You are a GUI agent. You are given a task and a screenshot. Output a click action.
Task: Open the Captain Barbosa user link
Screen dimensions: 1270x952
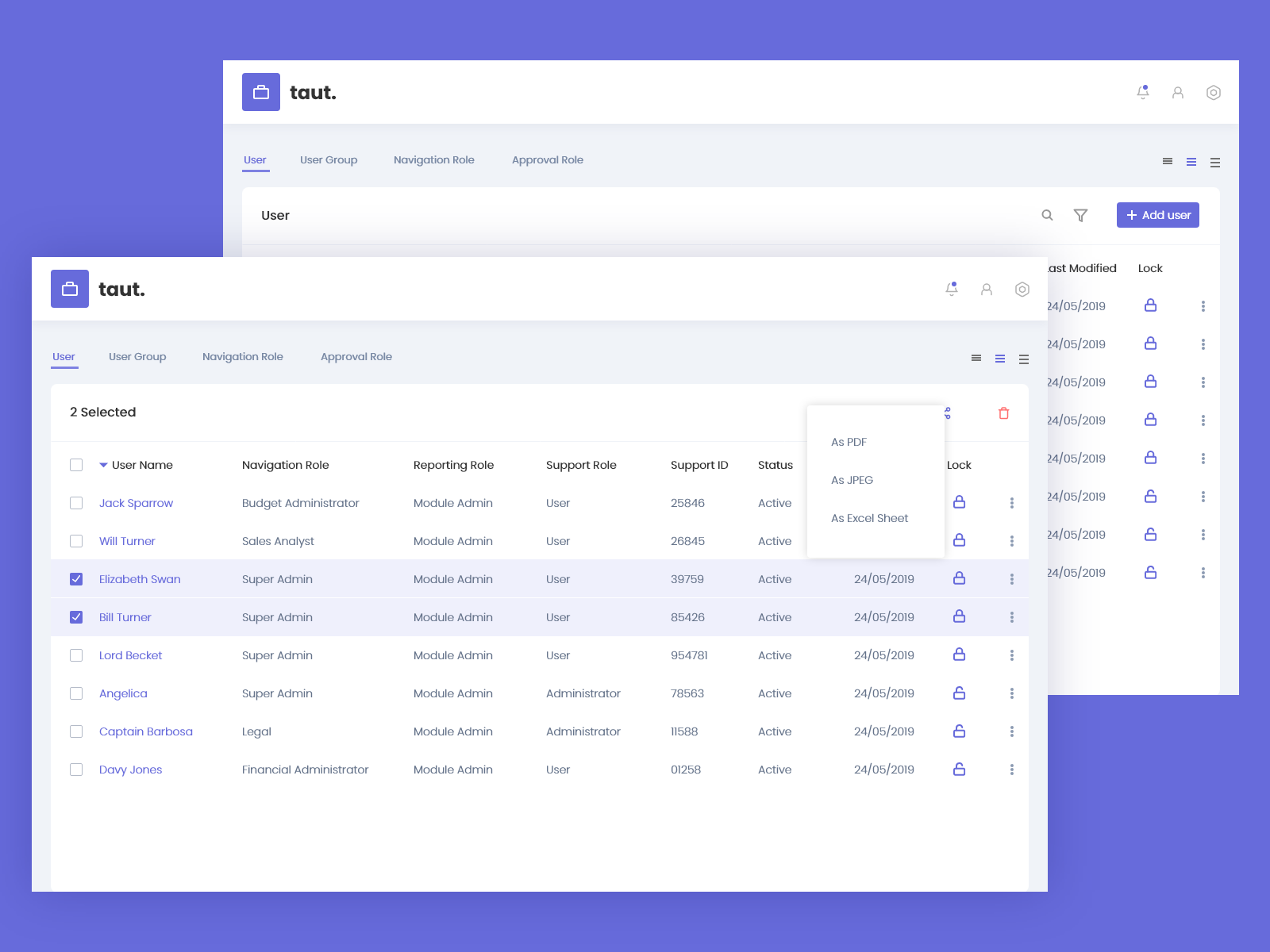[146, 731]
